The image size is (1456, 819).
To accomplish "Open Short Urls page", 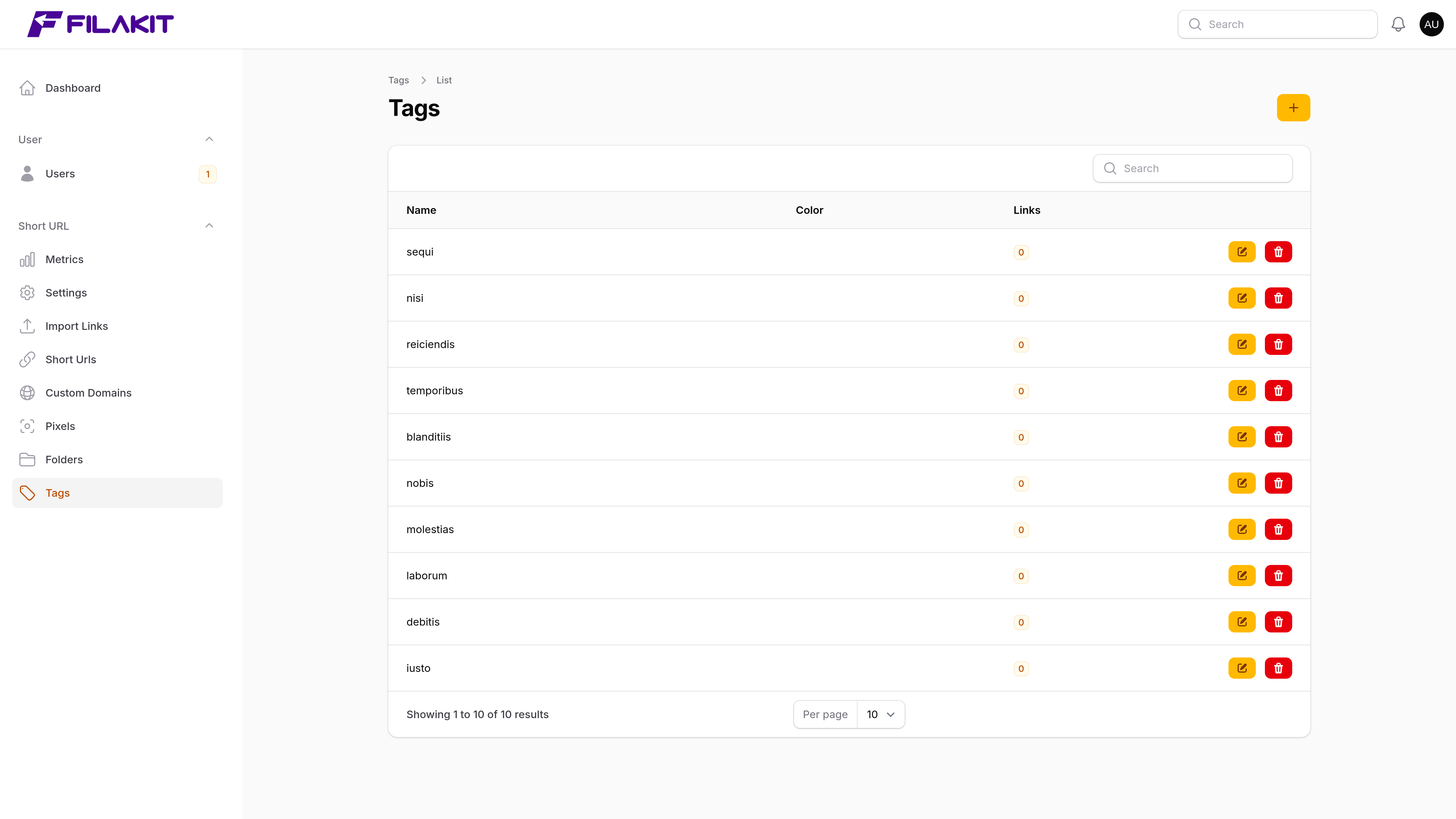I will (117, 359).
